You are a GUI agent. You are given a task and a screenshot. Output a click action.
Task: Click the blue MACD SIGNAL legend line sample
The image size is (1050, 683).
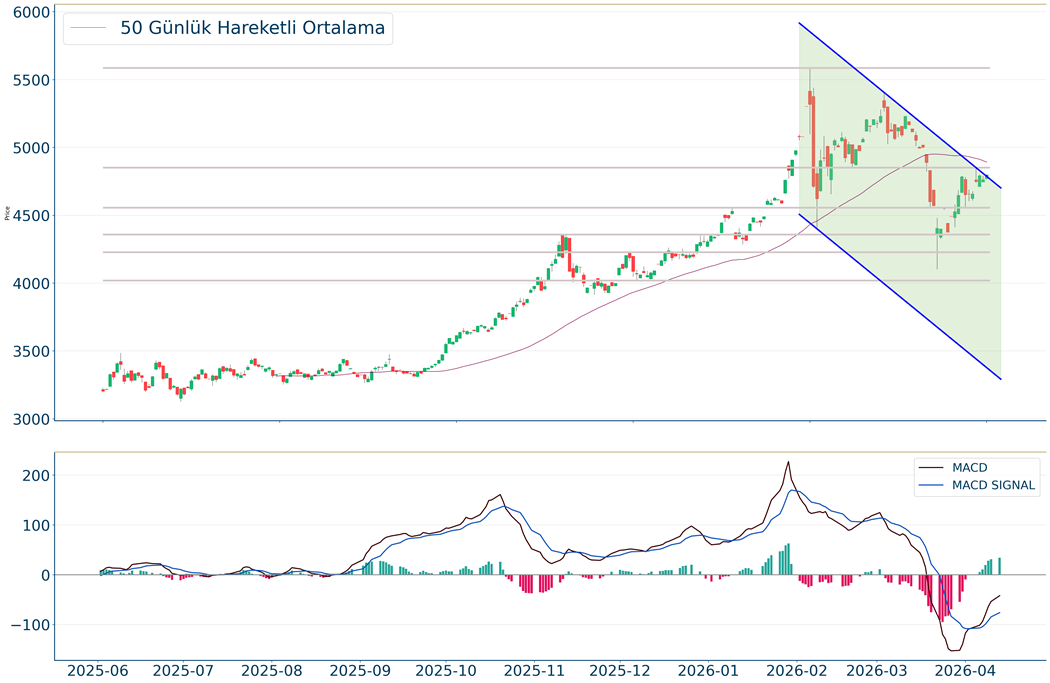(931, 486)
